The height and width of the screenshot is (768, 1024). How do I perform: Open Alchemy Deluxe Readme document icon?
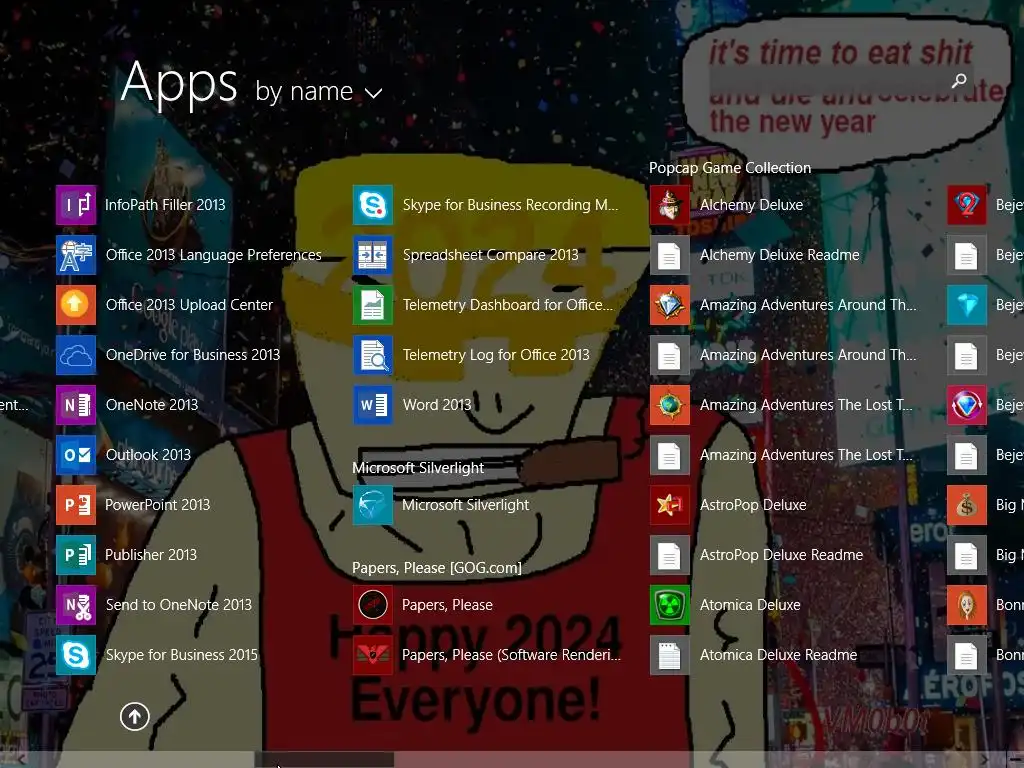coord(670,255)
